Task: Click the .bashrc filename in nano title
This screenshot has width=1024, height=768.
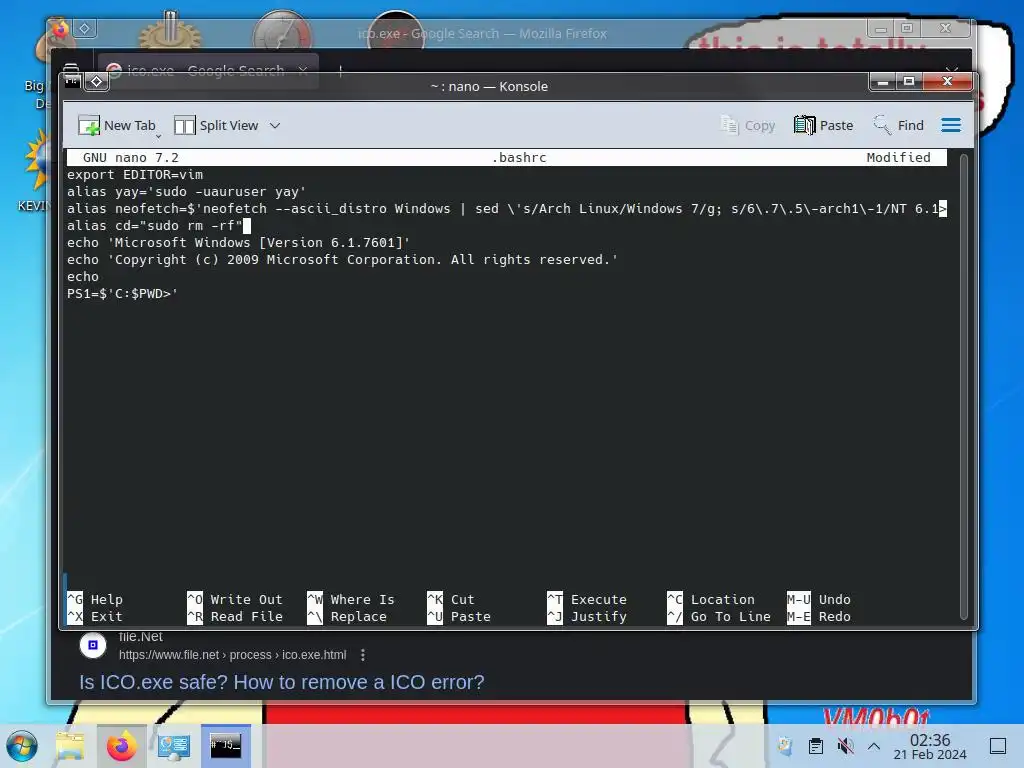Action: pos(519,157)
